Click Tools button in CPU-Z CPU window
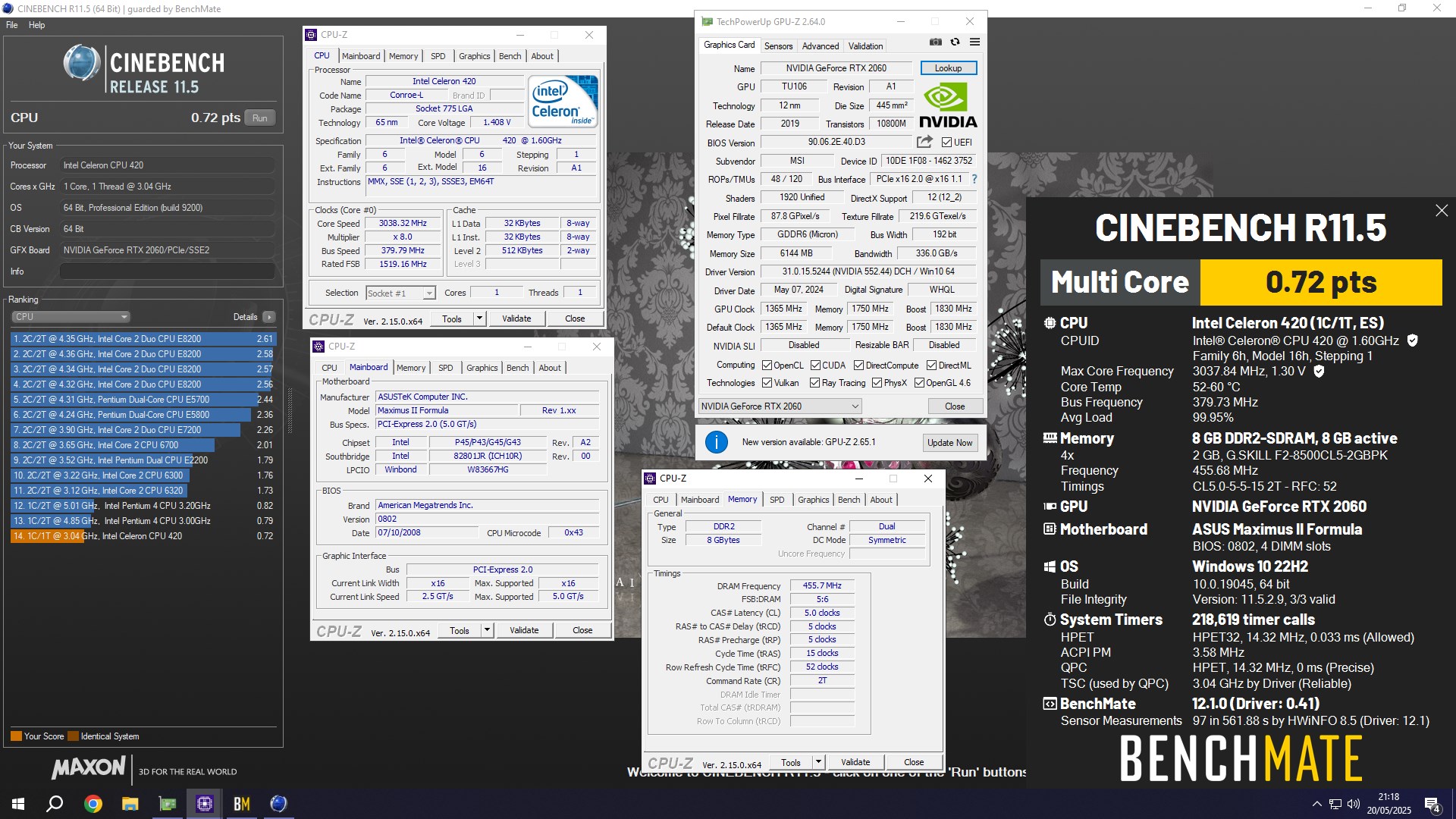Screen dimensions: 1456x819 click(452, 318)
